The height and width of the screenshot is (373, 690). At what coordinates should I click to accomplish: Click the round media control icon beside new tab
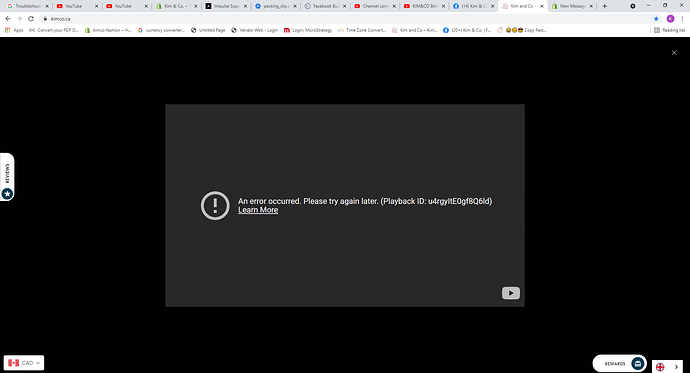632,6
